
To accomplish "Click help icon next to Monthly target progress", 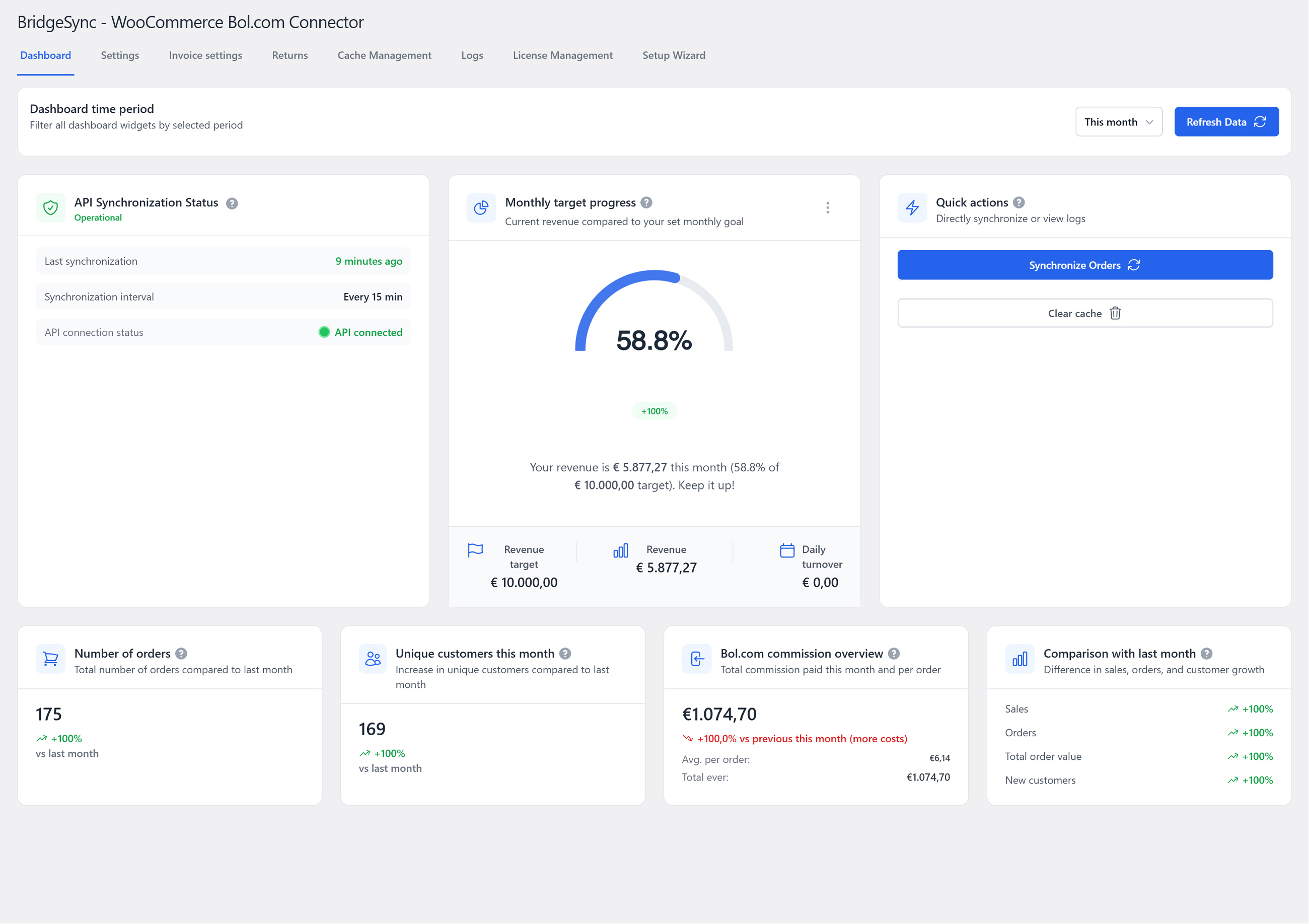I will (x=646, y=202).
